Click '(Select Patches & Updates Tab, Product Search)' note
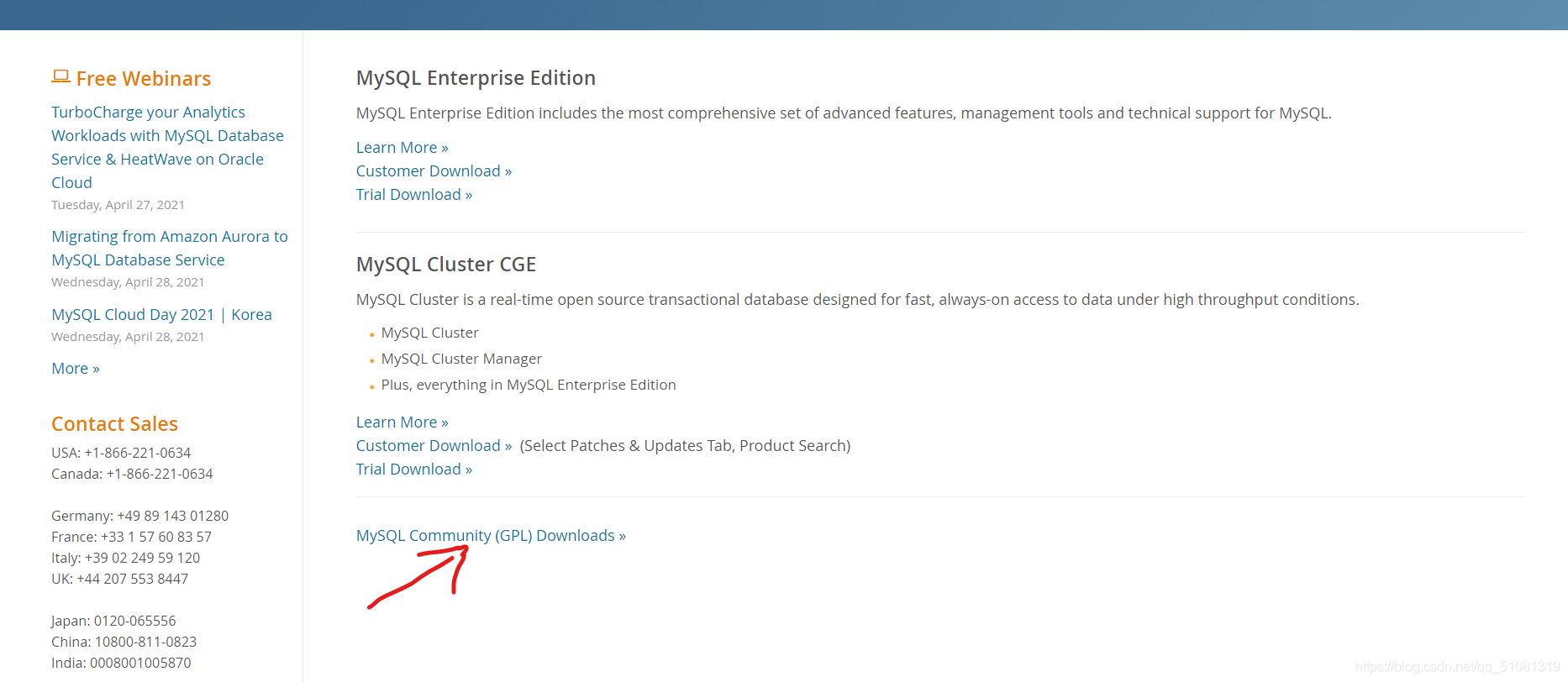Screen dimensions: 1568x682 [x=685, y=445]
